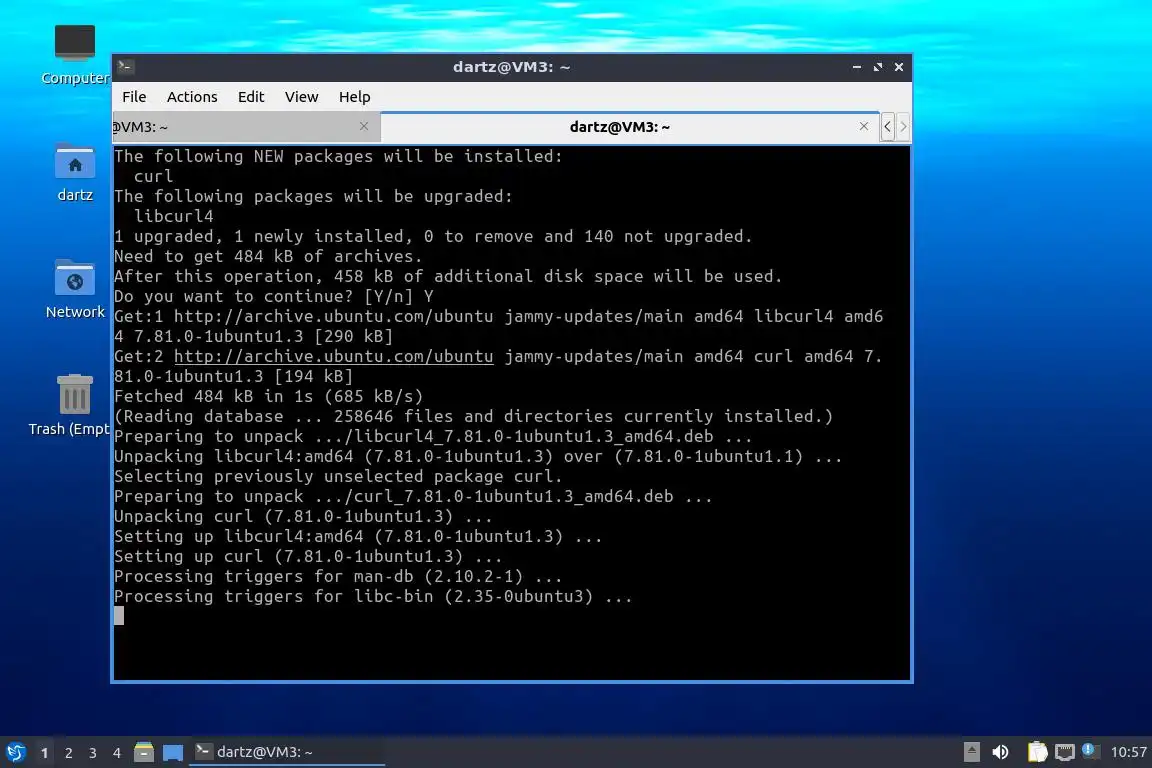Close the terminal window

click(899, 67)
